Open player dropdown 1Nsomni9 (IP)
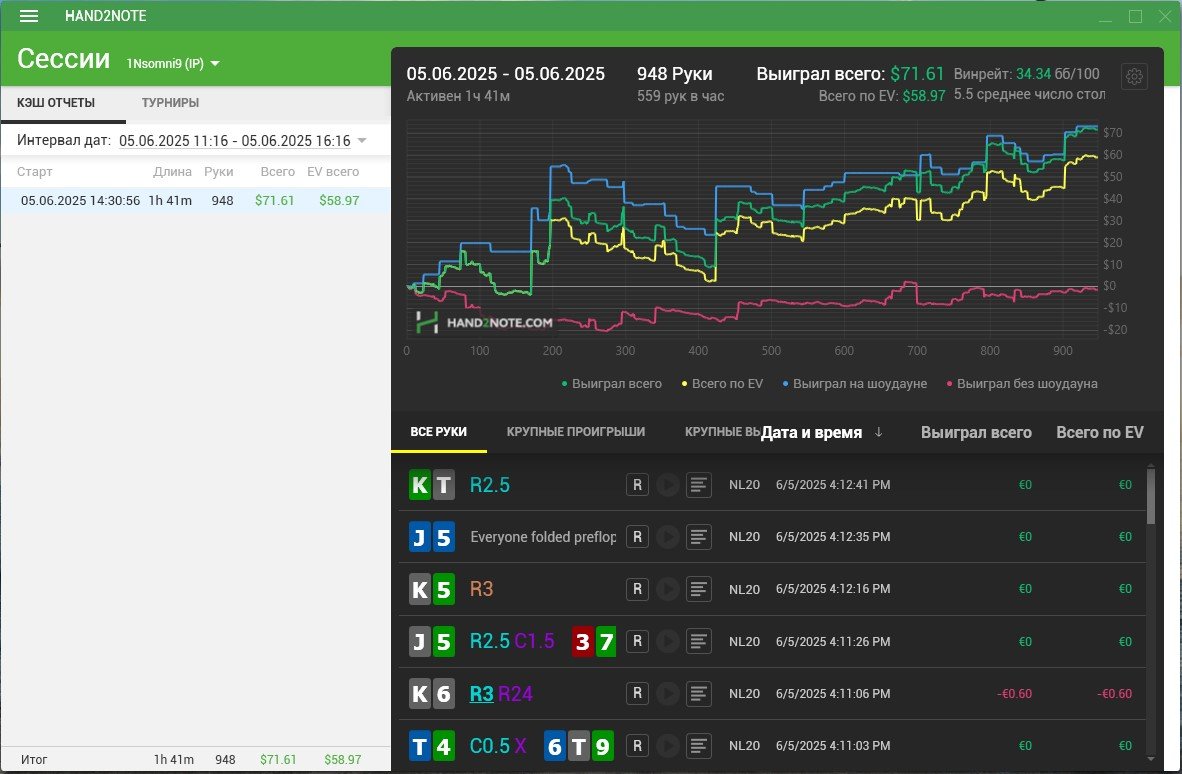This screenshot has height=774, width=1182. coord(173,63)
